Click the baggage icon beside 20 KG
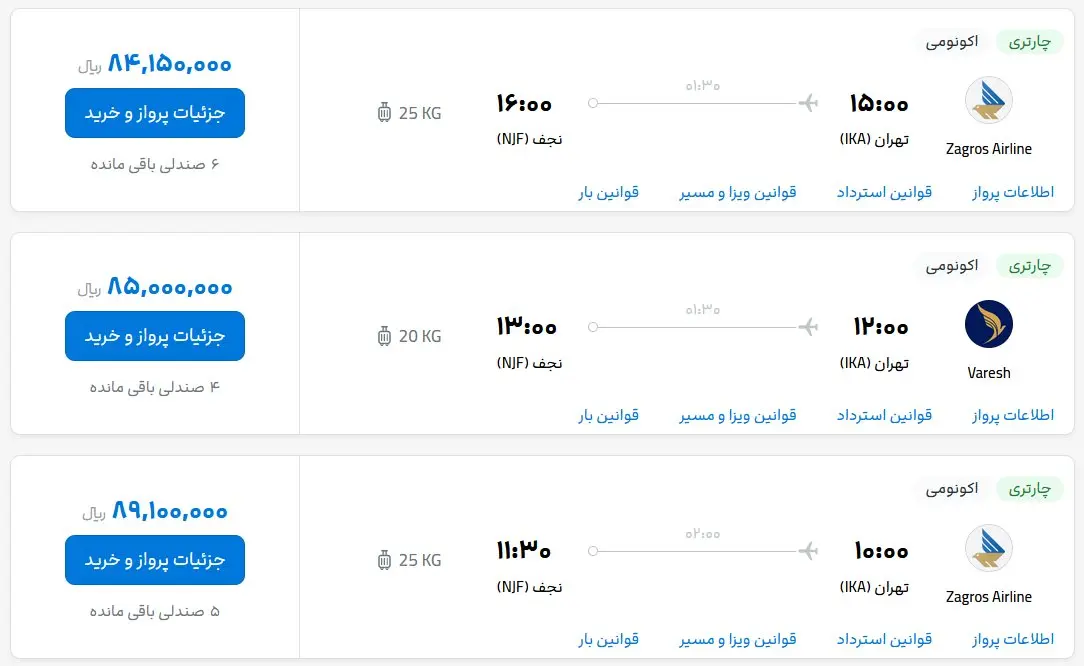The height and width of the screenshot is (666, 1084). coord(384,336)
